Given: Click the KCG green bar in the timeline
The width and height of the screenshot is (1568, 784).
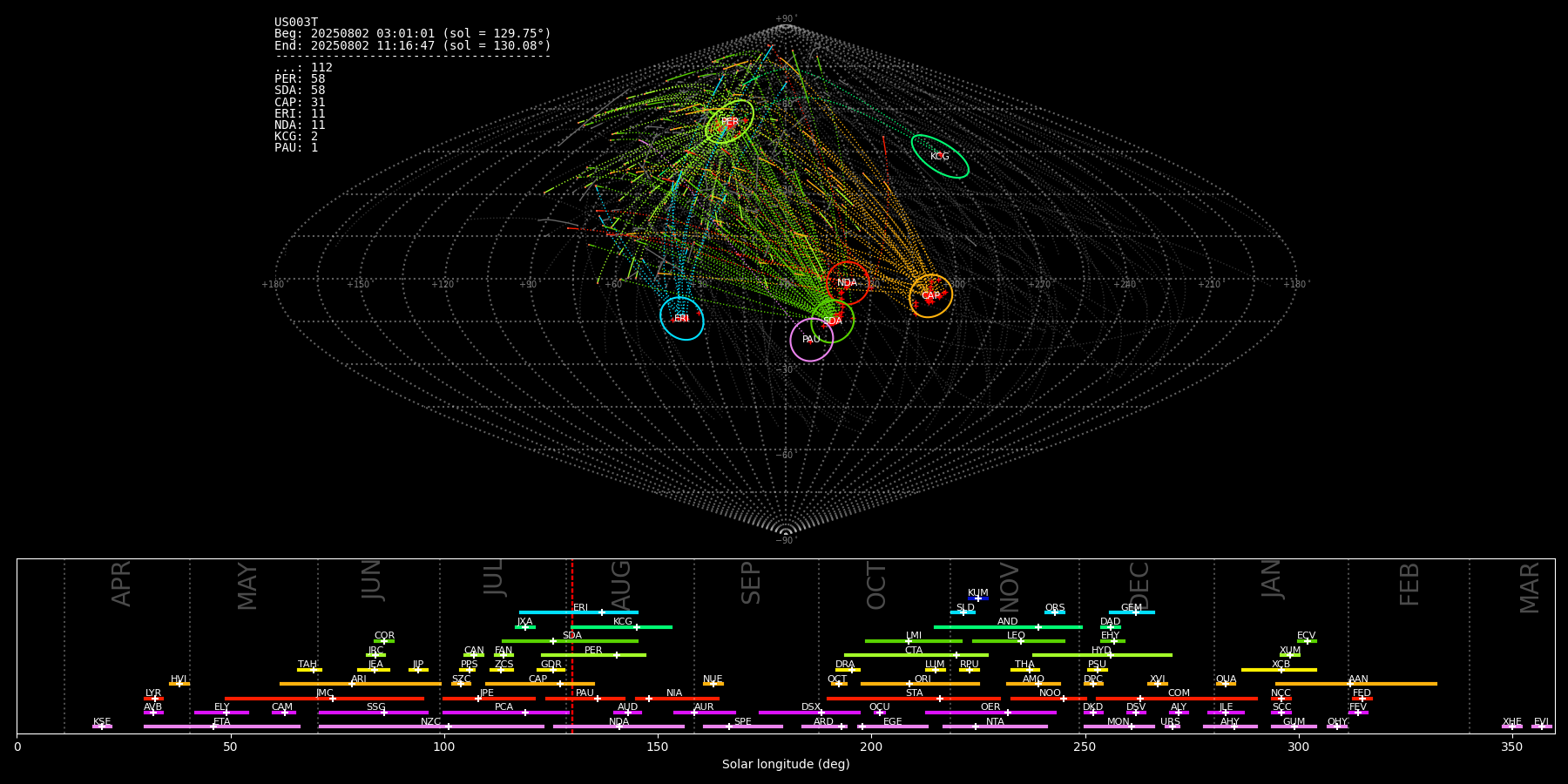Looking at the screenshot, I should click(621, 627).
